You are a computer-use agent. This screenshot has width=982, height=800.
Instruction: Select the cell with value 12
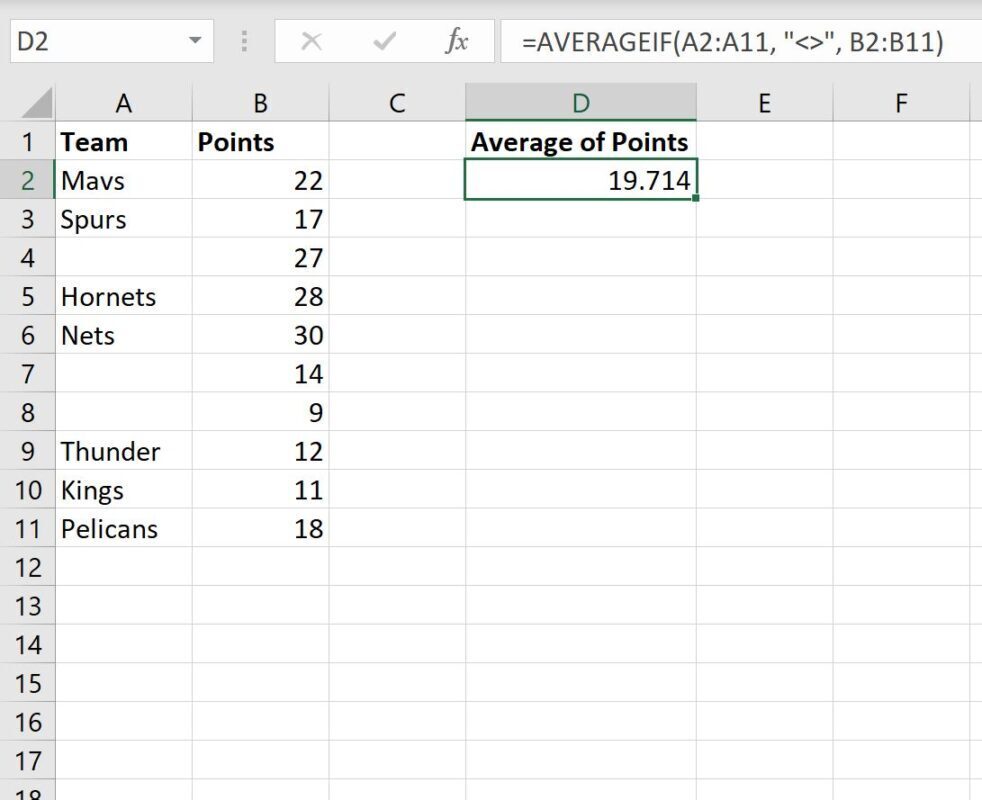[x=261, y=451]
